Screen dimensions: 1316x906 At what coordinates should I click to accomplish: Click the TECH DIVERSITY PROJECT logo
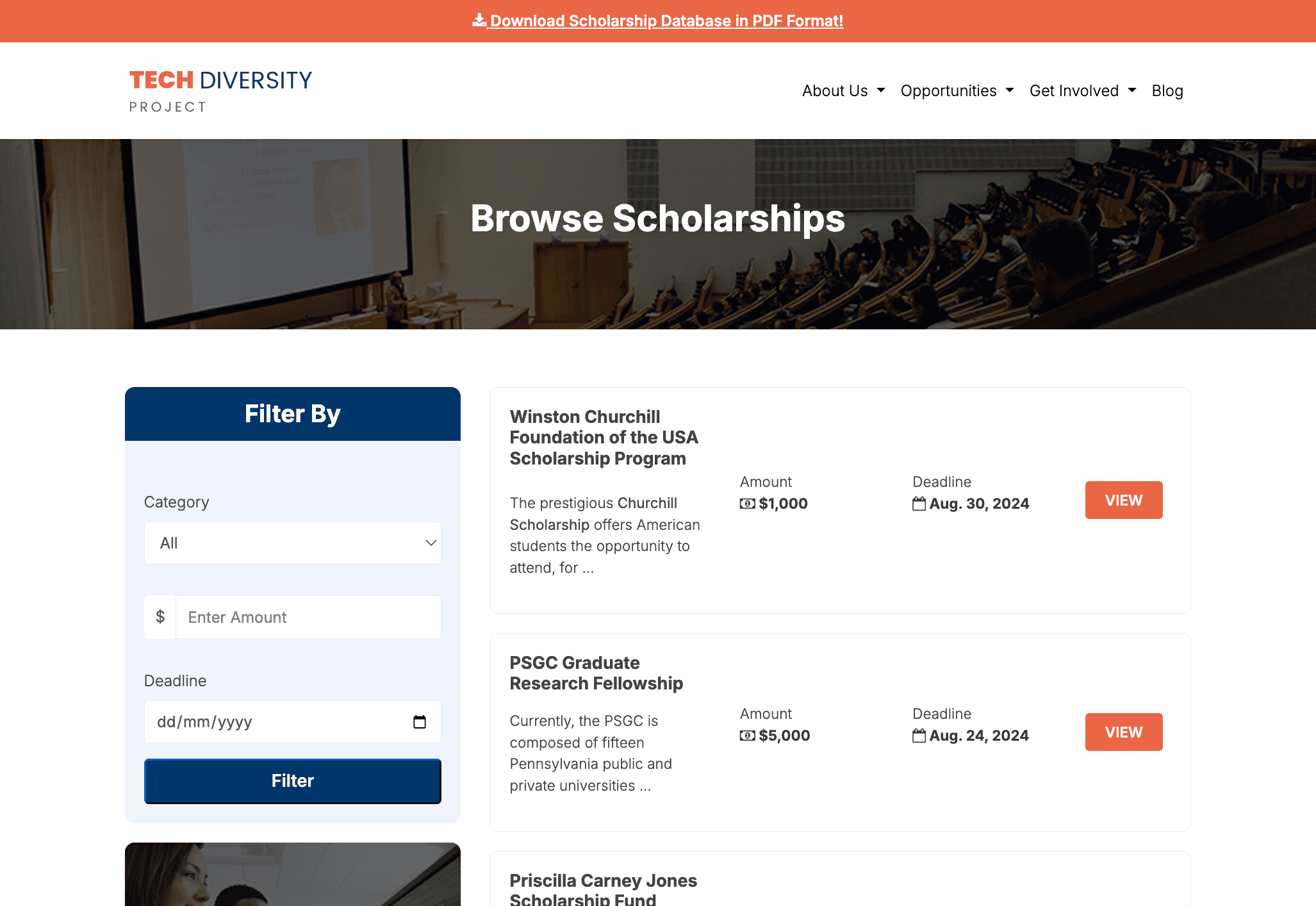[x=220, y=90]
